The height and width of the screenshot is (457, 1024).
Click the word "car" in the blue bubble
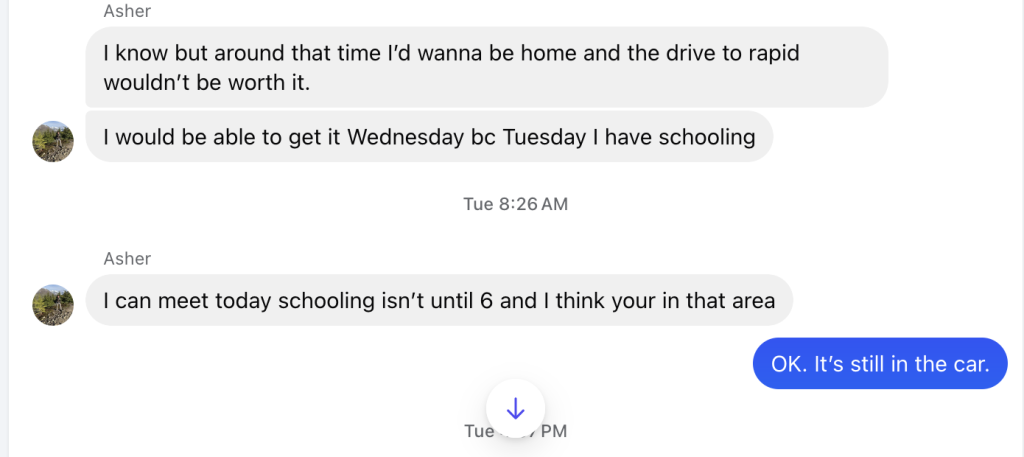(x=969, y=364)
